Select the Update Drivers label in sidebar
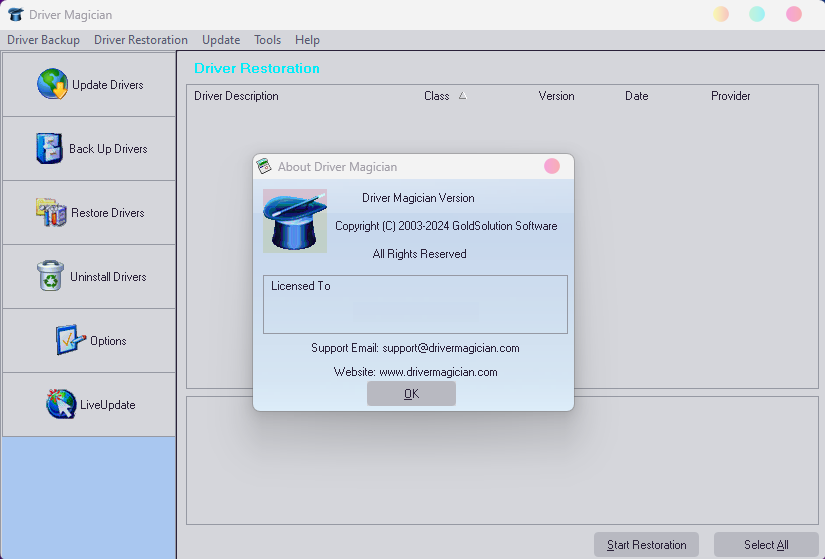825x559 pixels. 107,85
